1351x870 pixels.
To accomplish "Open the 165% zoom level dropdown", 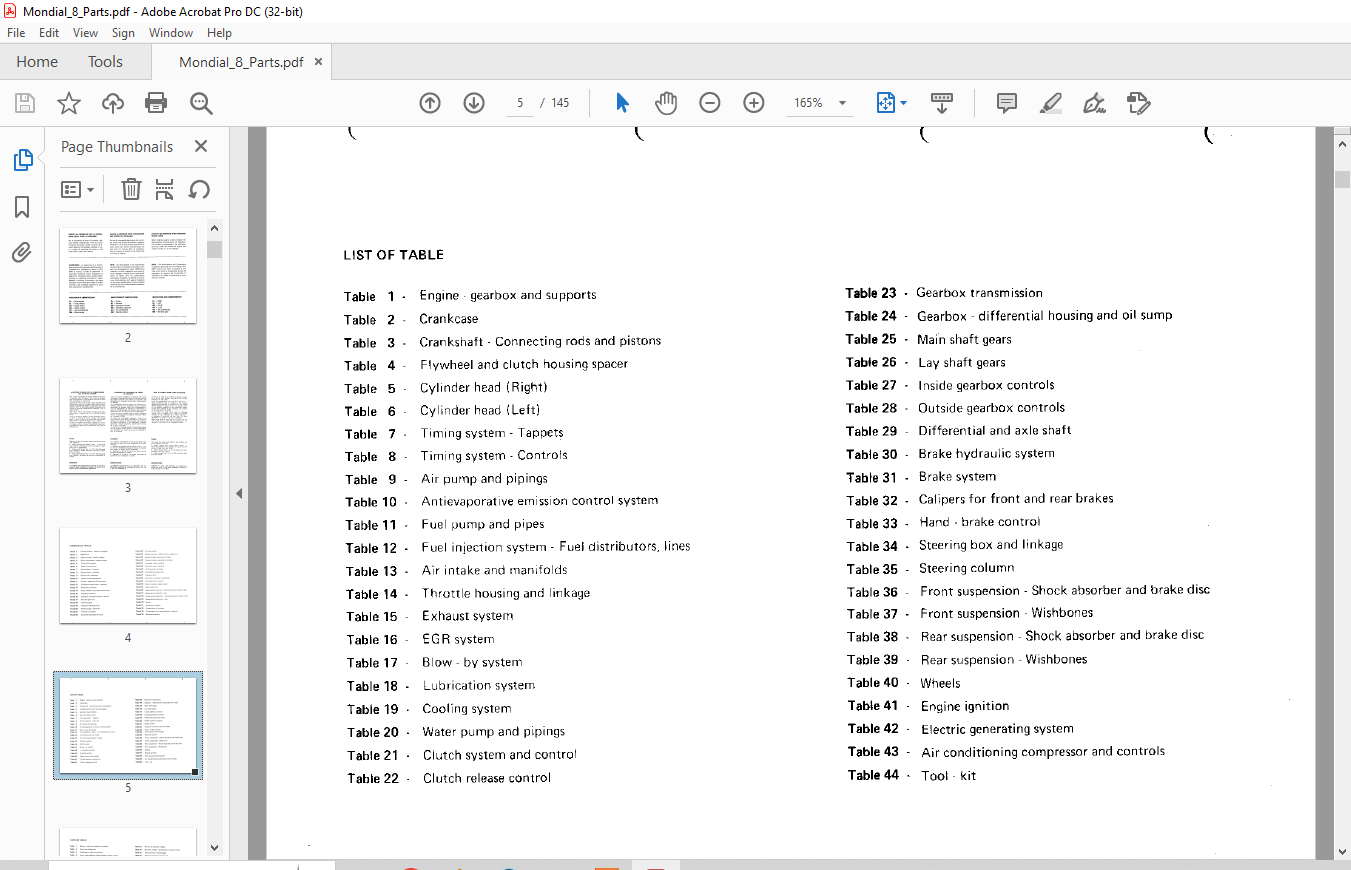I will pos(842,103).
